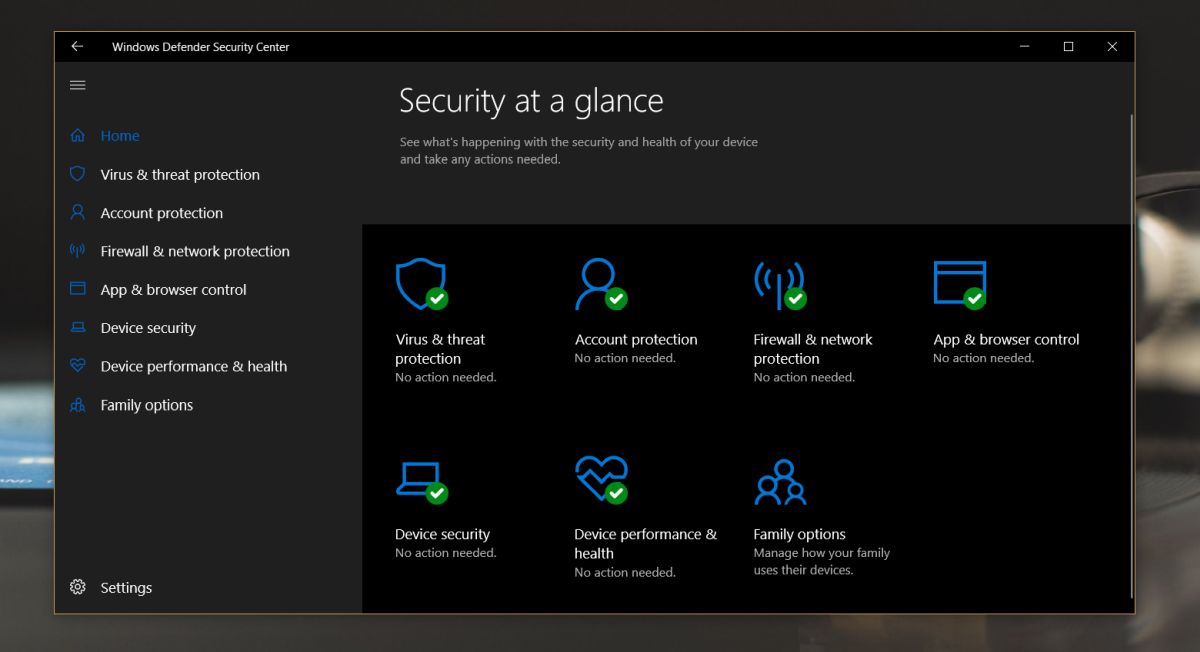
Task: Click 'Manage how your family uses their devices' text
Action: [821, 561]
